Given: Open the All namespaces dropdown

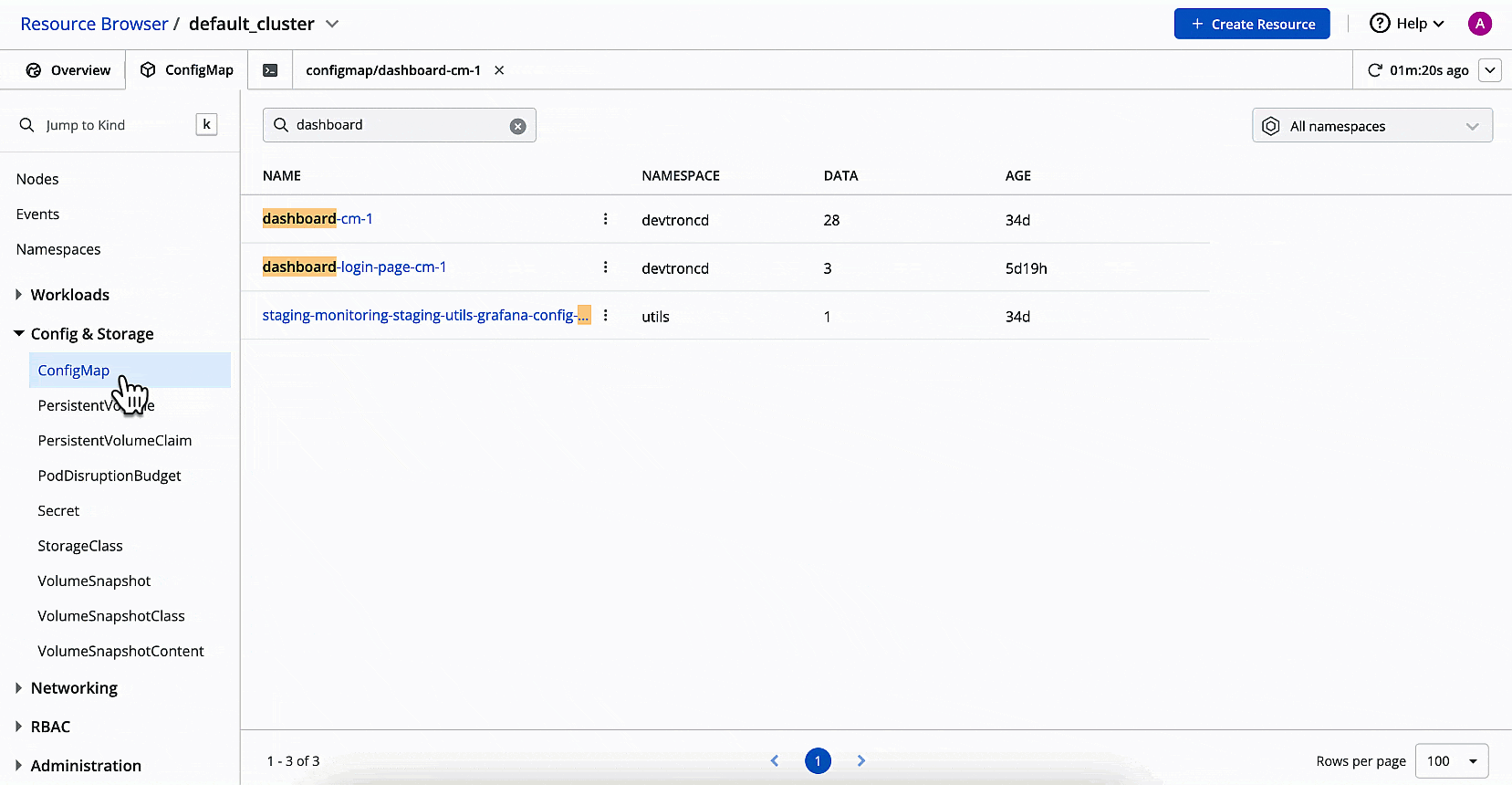Looking at the screenshot, I should click(1371, 126).
